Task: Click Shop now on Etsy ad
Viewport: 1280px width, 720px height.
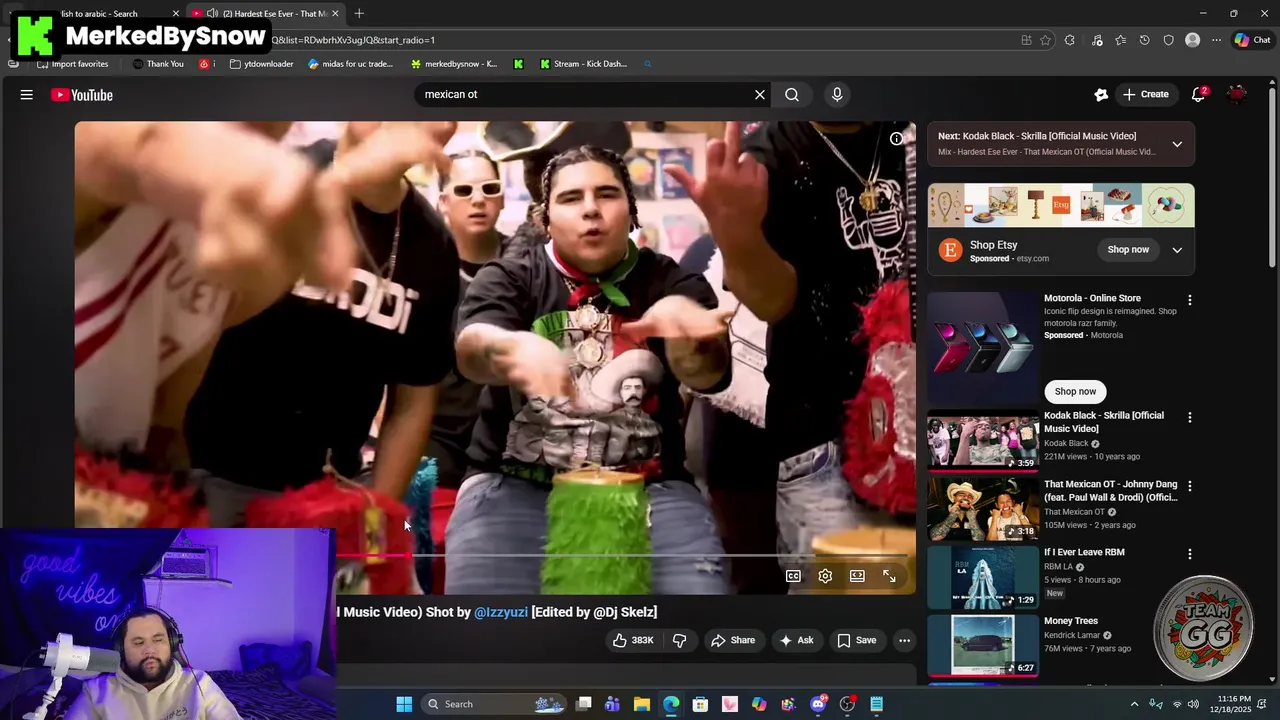Action: pos(1128,250)
